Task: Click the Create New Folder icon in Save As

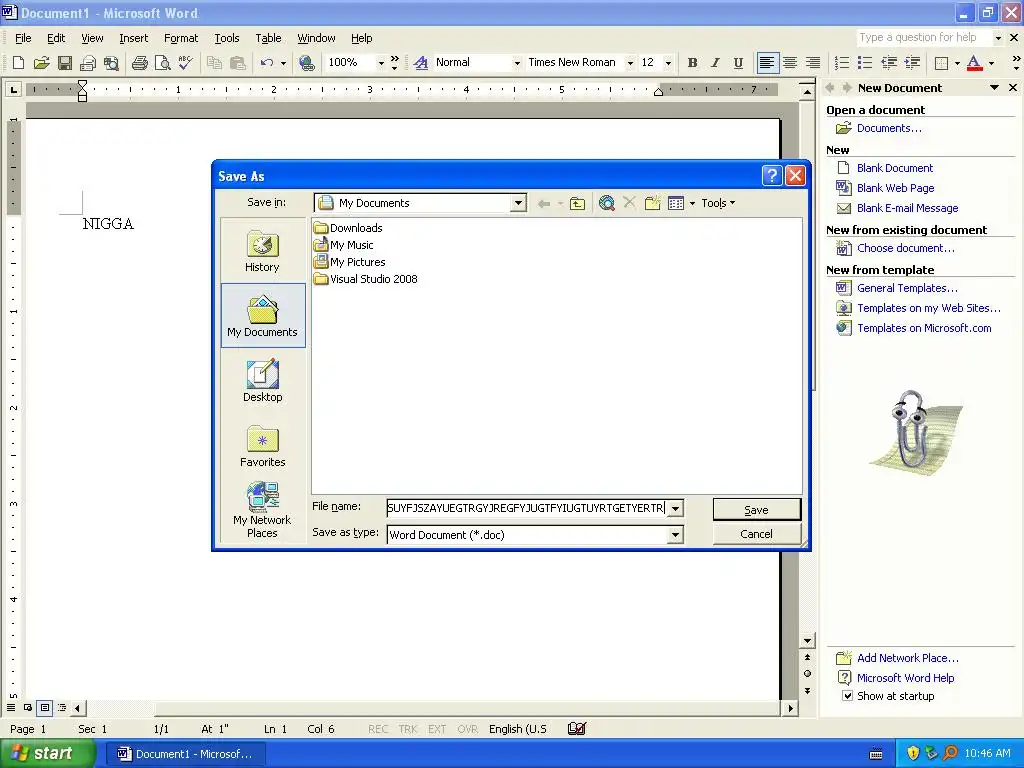Action: click(x=652, y=203)
